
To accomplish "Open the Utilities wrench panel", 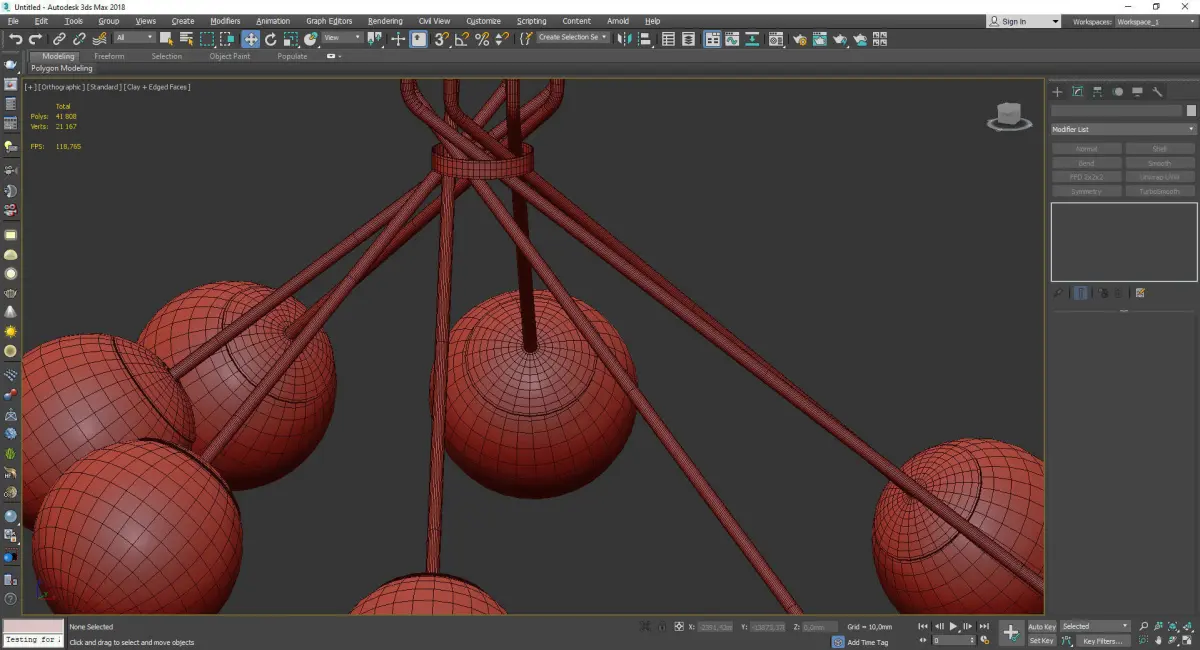I will 1158,92.
